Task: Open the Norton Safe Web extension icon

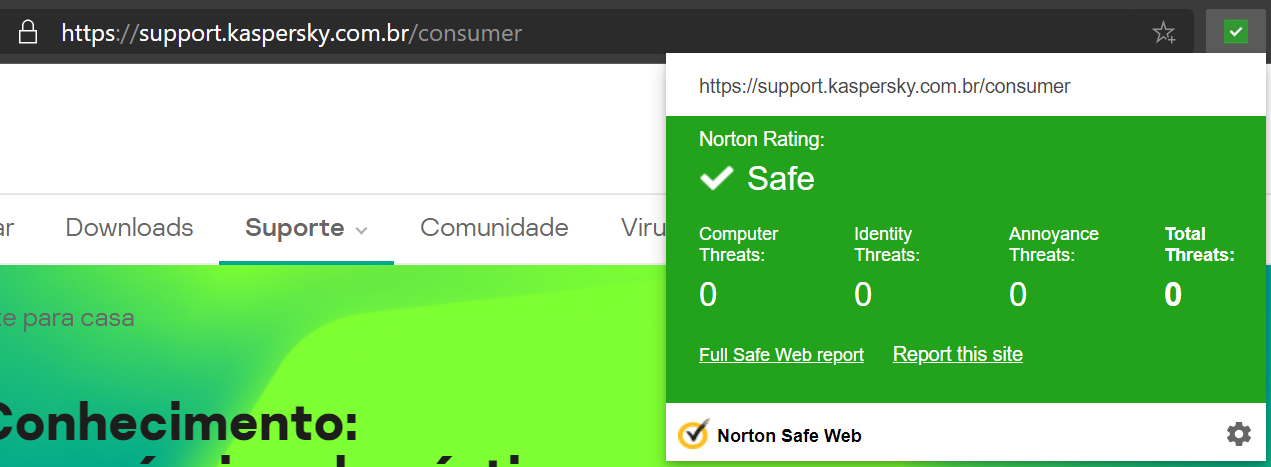Action: [1236, 32]
